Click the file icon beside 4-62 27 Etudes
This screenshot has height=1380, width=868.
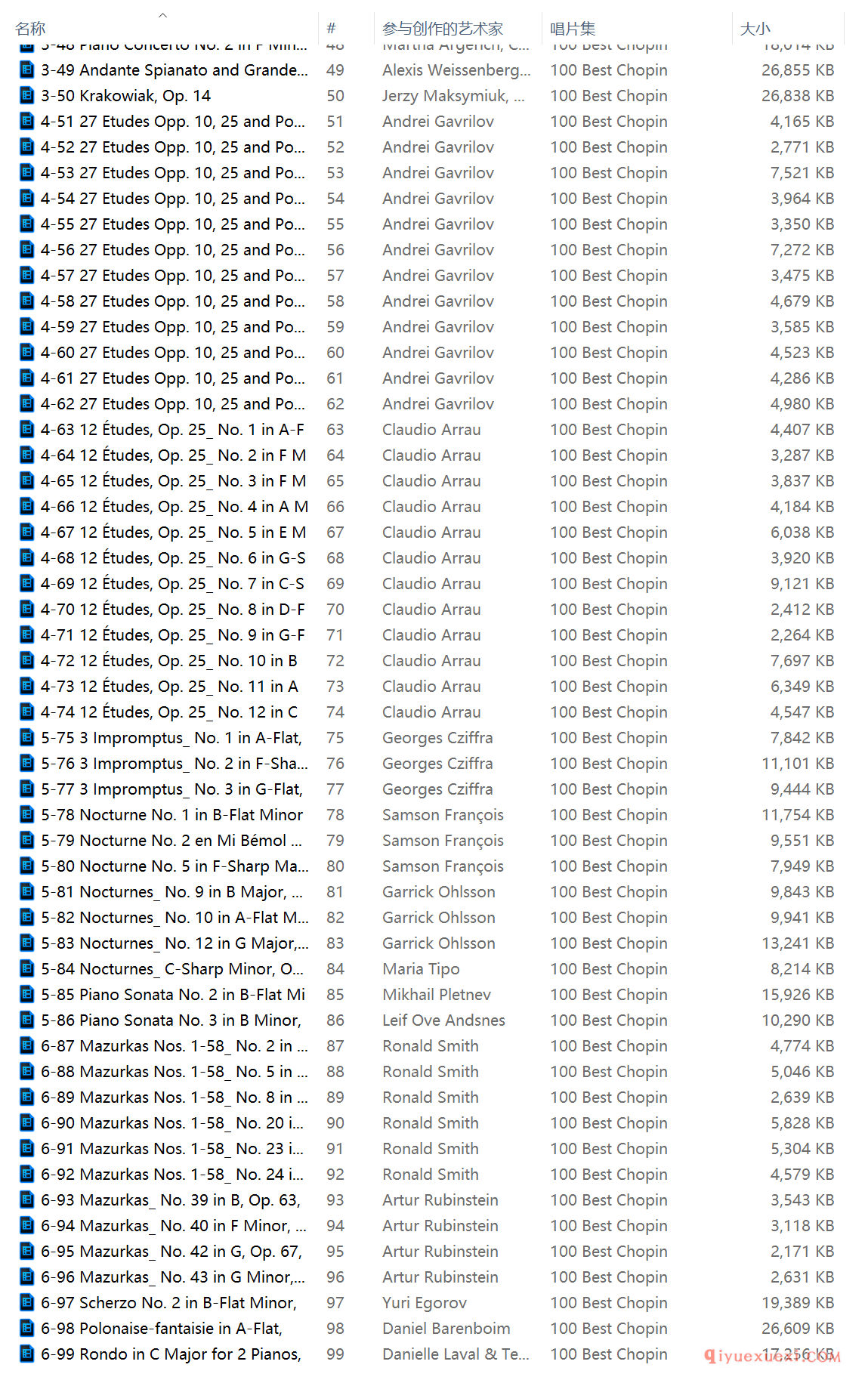(x=27, y=404)
